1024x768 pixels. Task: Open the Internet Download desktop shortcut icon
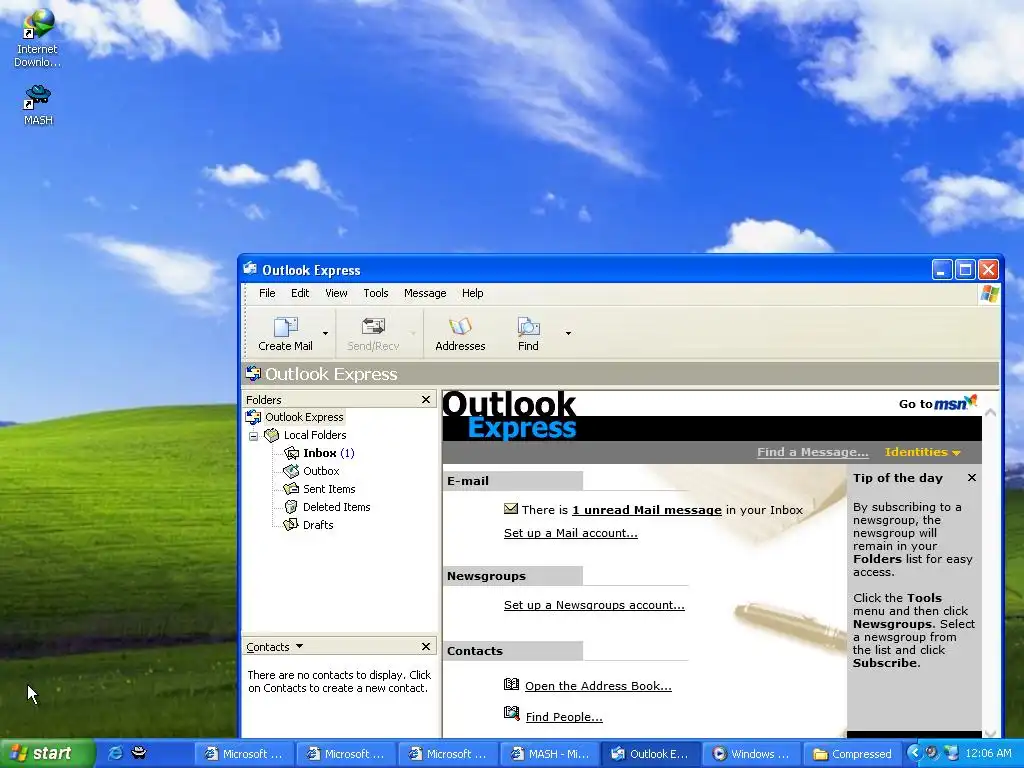pos(37,24)
